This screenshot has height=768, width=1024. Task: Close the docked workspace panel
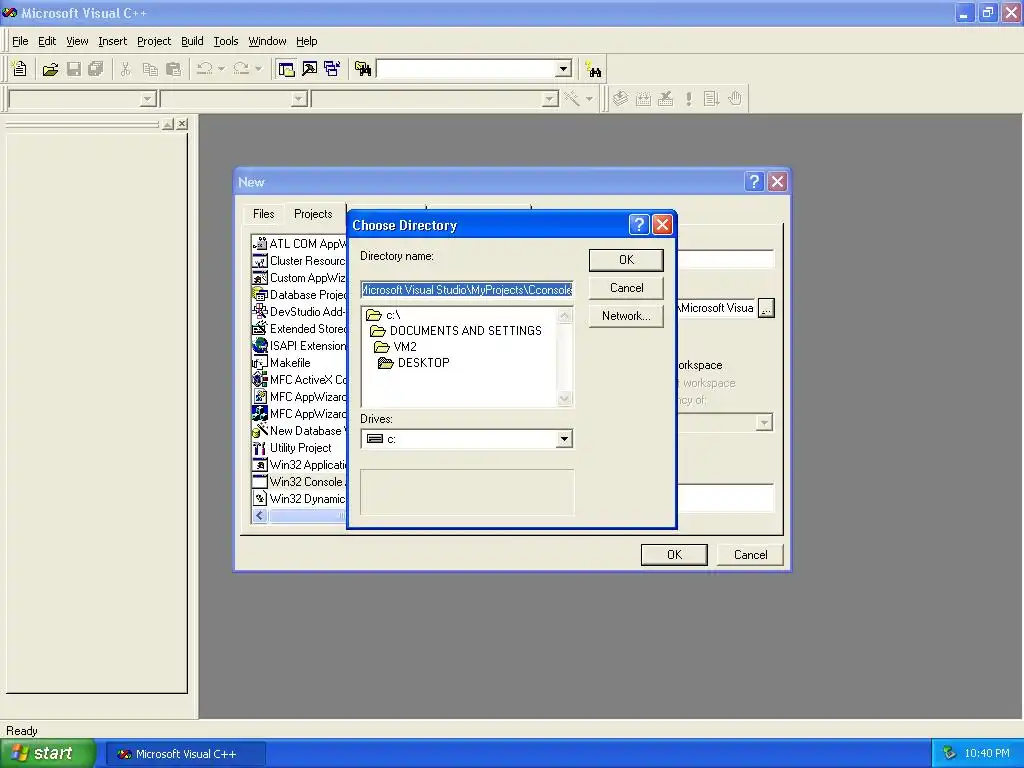point(182,123)
